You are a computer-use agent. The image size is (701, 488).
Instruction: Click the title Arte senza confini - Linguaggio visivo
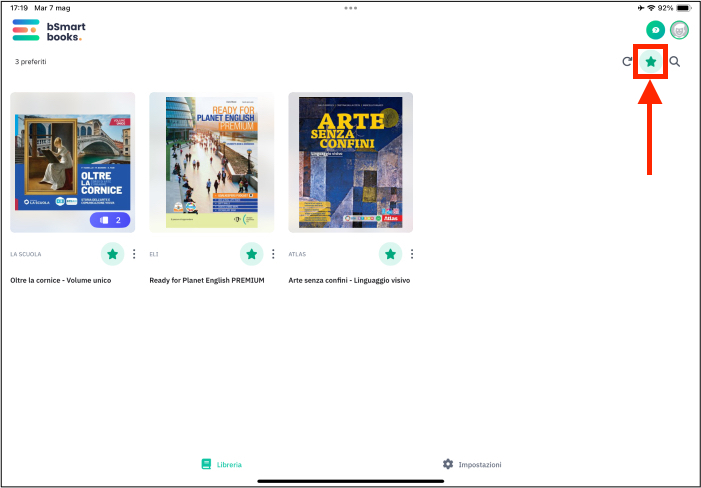pos(349,281)
